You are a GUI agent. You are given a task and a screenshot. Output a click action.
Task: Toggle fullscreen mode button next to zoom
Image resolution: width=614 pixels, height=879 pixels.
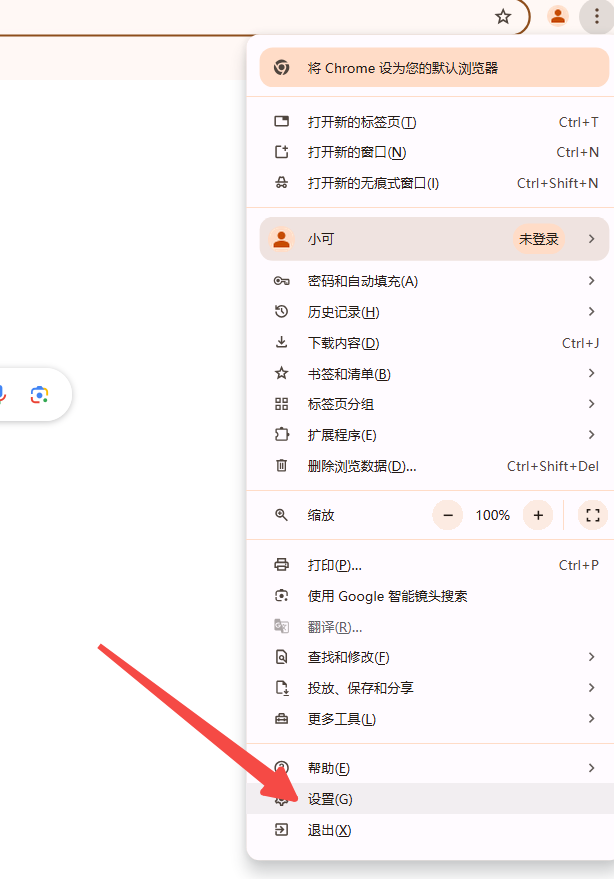pos(593,515)
